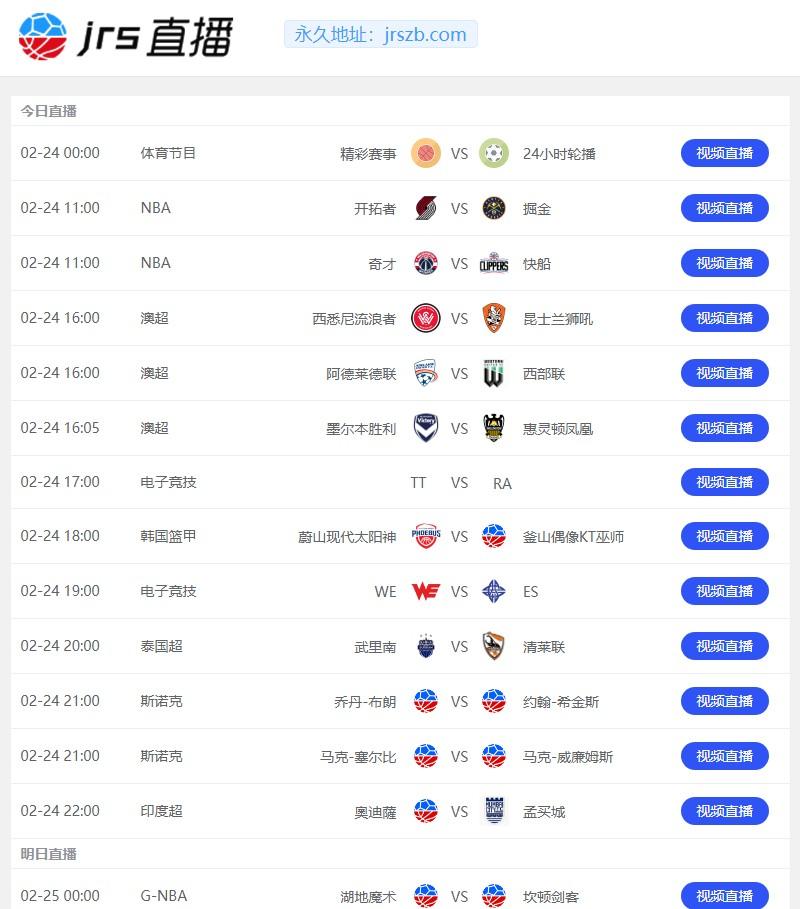Click the Washington Wizards (奇才) team logo

(x=426, y=264)
